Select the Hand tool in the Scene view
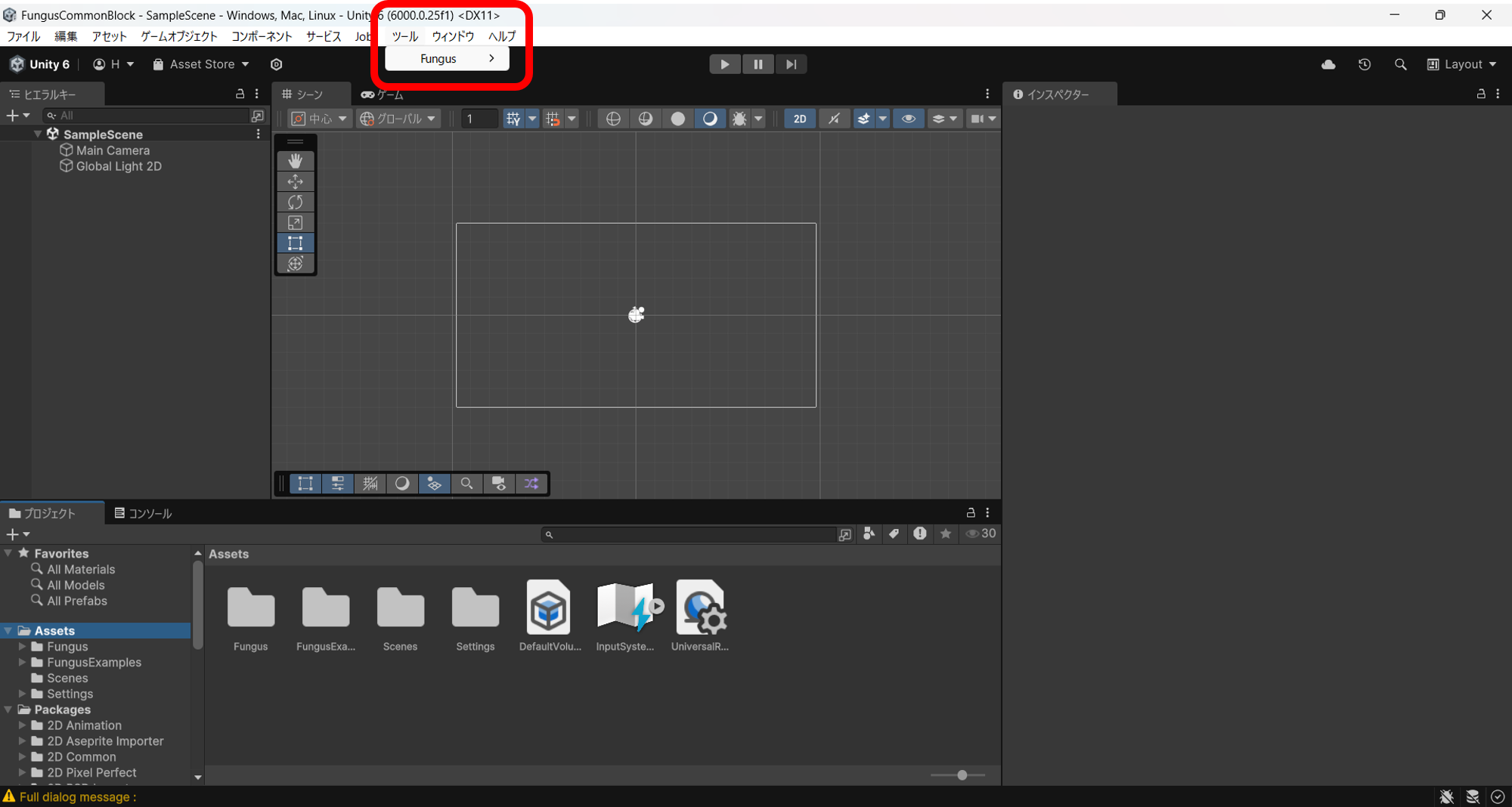The width and height of the screenshot is (1512, 807). pos(295,160)
